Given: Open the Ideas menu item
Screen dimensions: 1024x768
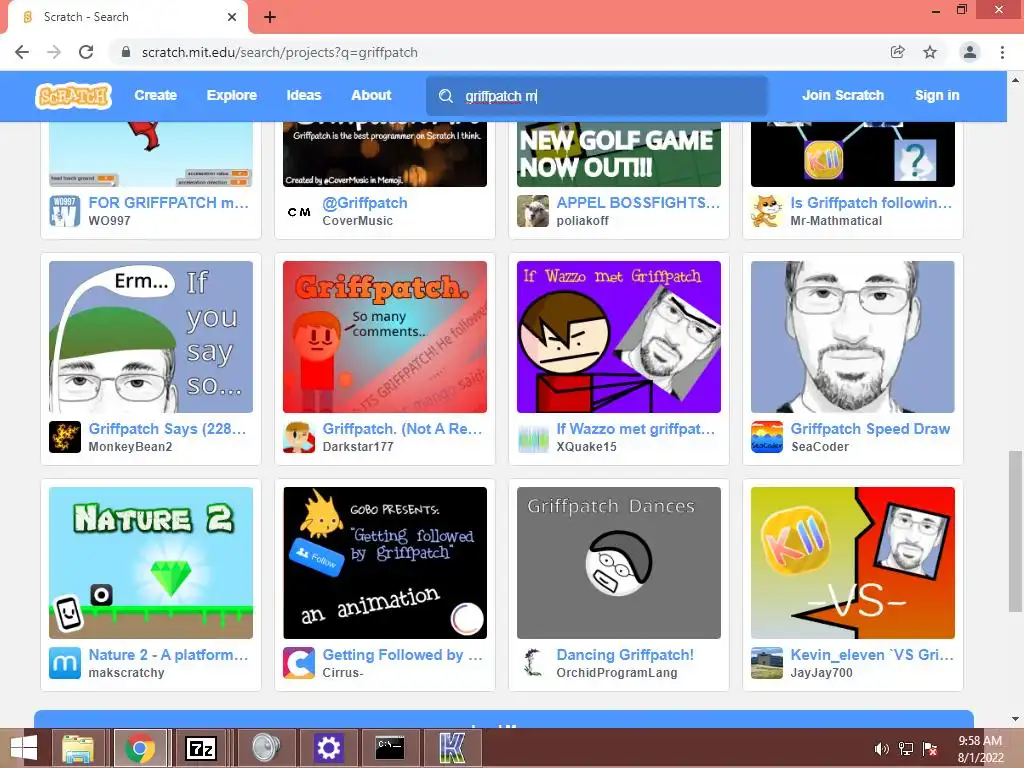Looking at the screenshot, I should pos(304,95).
